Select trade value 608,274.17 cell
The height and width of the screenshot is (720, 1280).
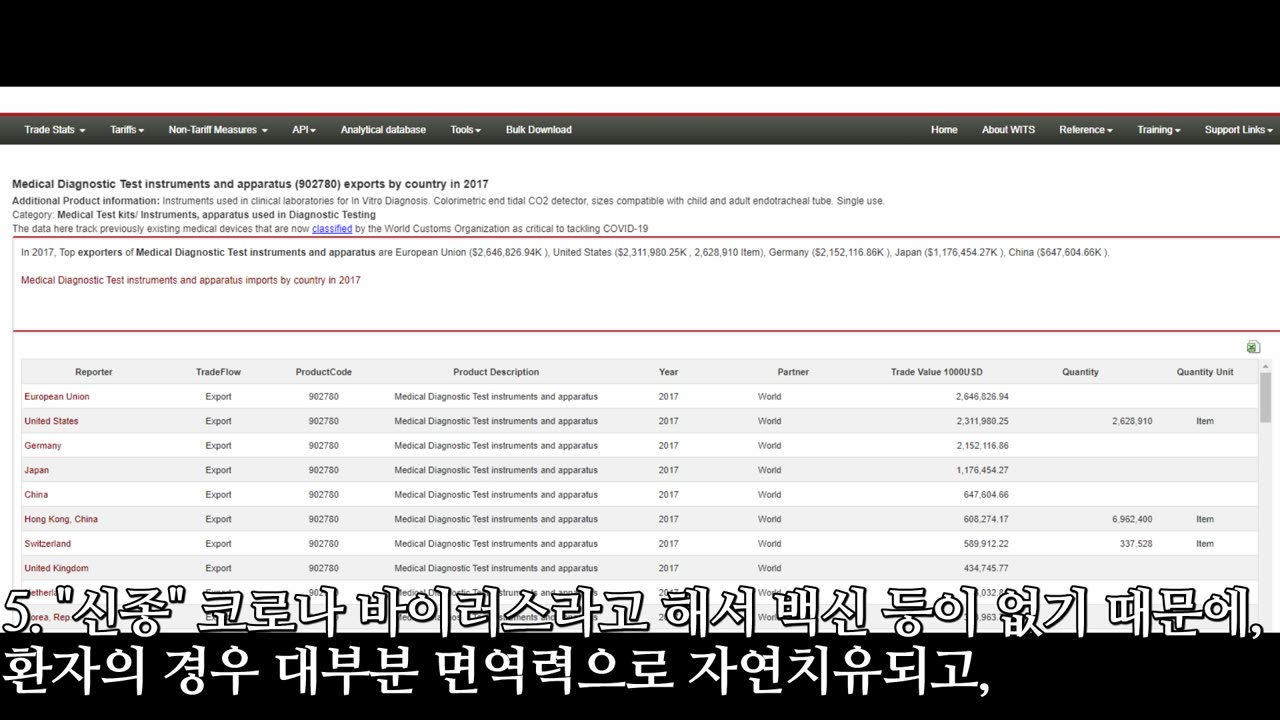986,519
